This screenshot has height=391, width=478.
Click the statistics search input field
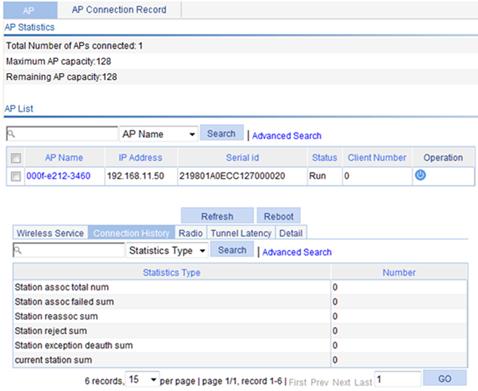69,250
